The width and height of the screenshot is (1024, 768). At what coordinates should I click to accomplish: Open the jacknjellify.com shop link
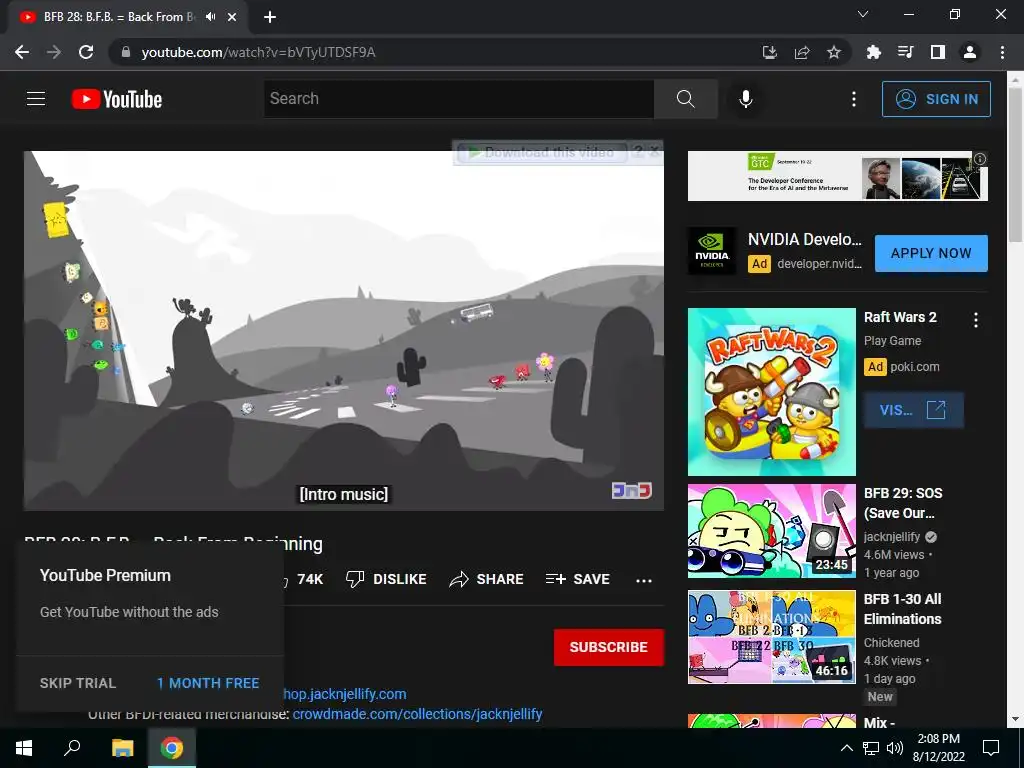tap(344, 694)
